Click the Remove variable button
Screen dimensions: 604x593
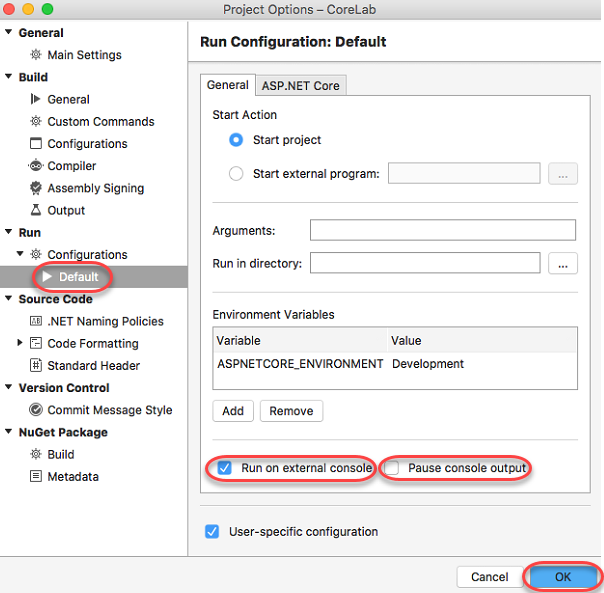(x=291, y=411)
